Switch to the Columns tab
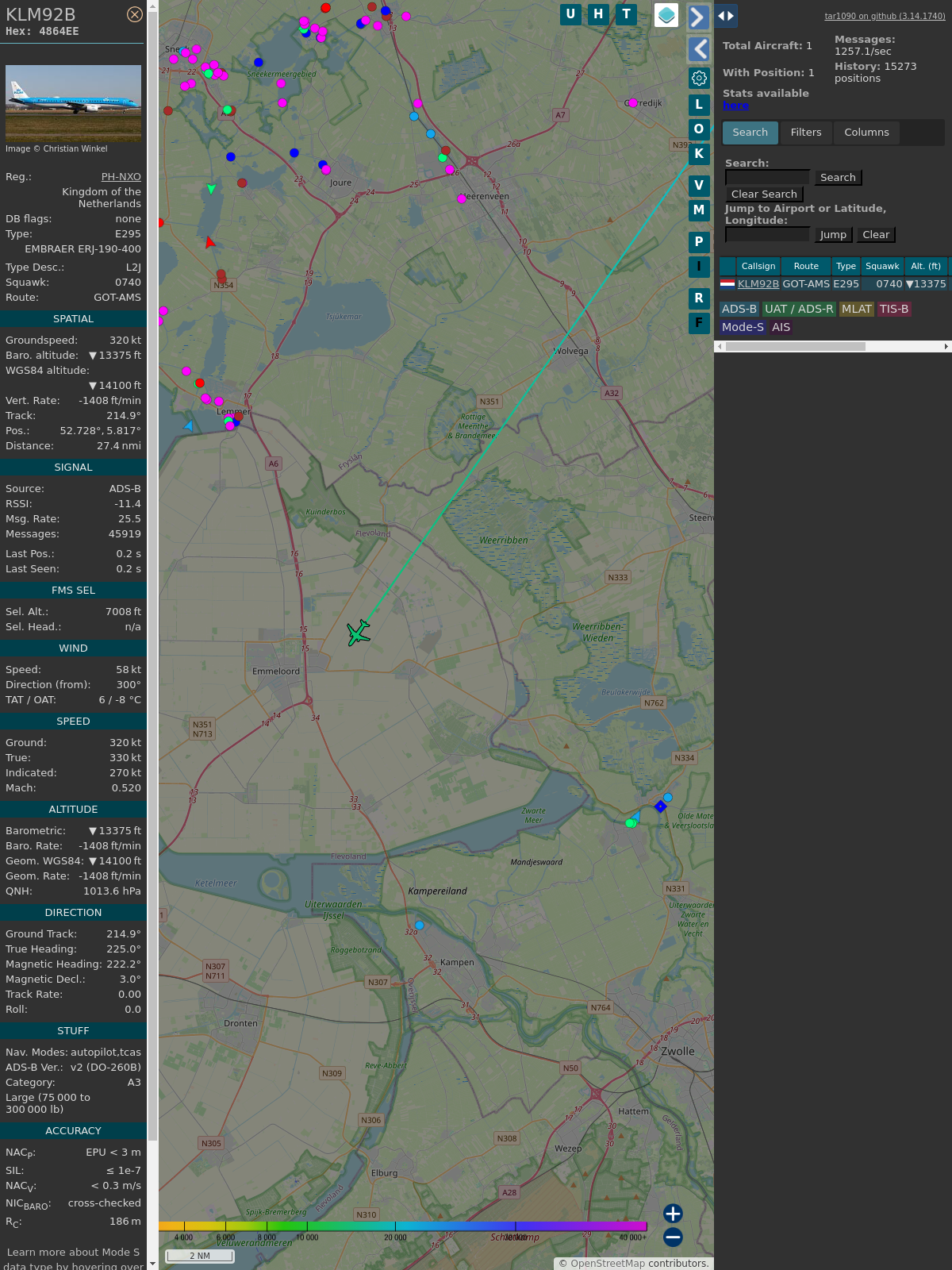 (866, 133)
